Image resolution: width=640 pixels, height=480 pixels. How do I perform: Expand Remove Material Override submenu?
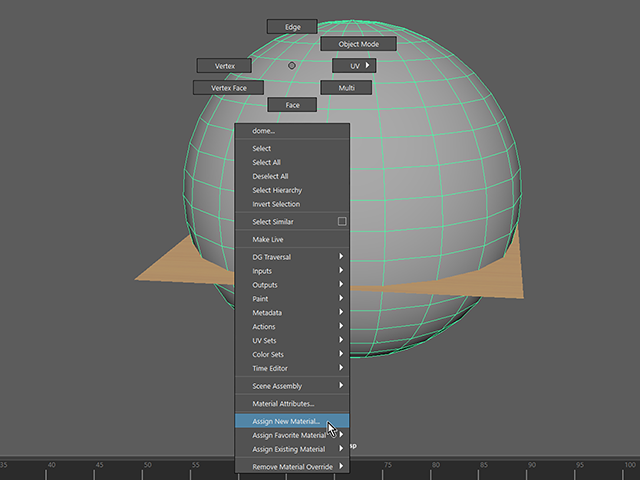[x=292, y=467]
